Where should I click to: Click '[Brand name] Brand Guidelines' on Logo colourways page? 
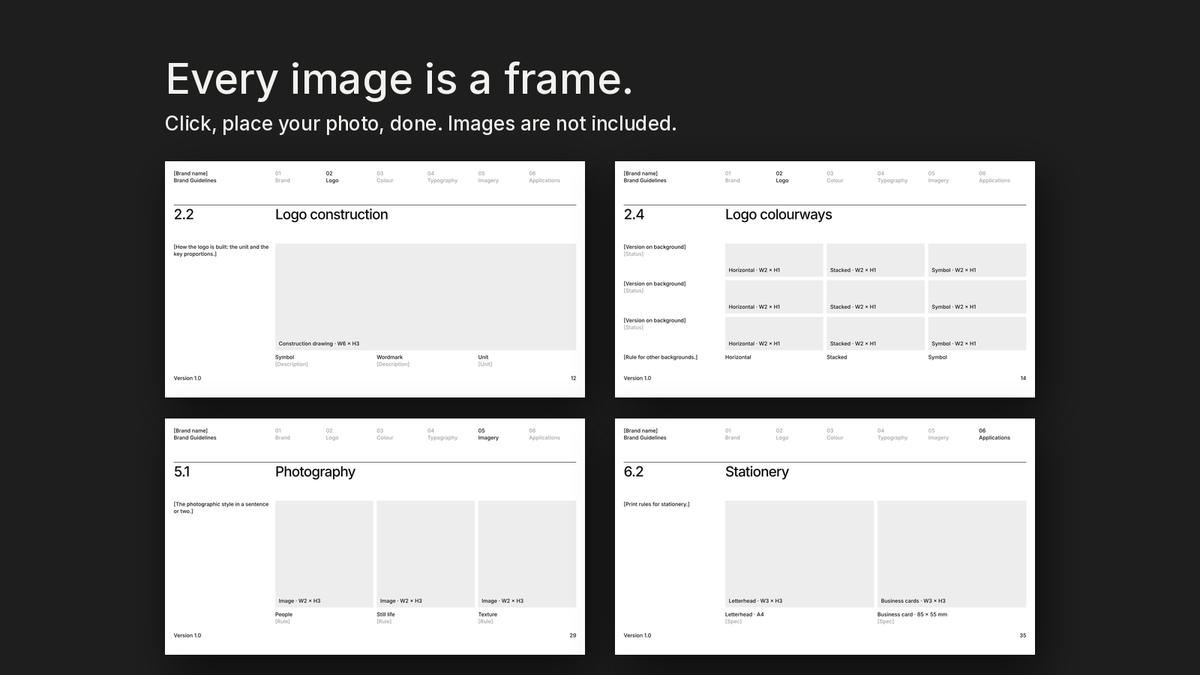click(645, 177)
